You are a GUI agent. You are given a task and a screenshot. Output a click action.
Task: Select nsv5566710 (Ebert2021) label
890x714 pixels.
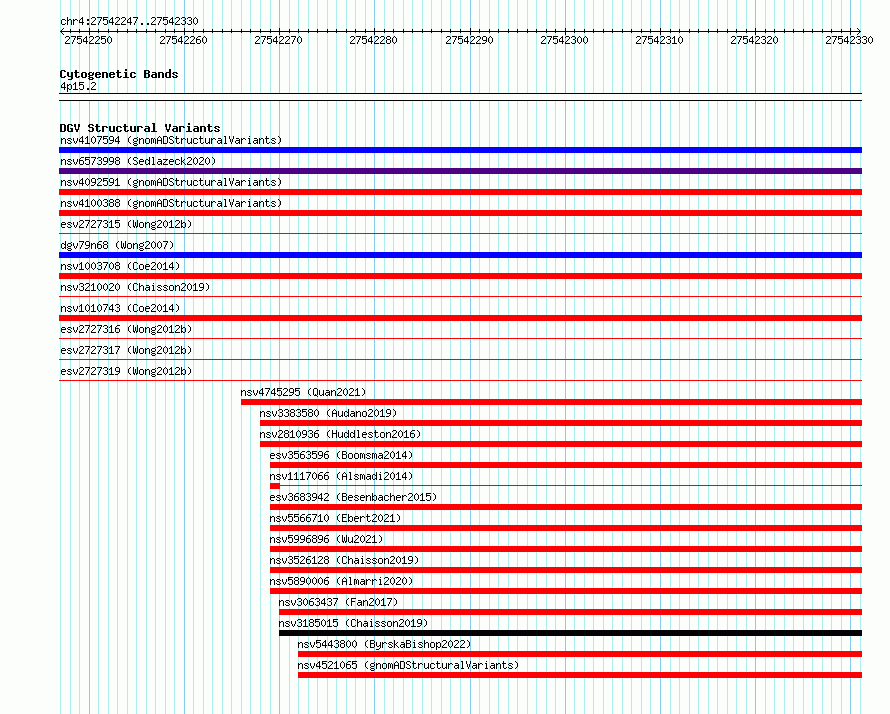pyautogui.click(x=335, y=518)
